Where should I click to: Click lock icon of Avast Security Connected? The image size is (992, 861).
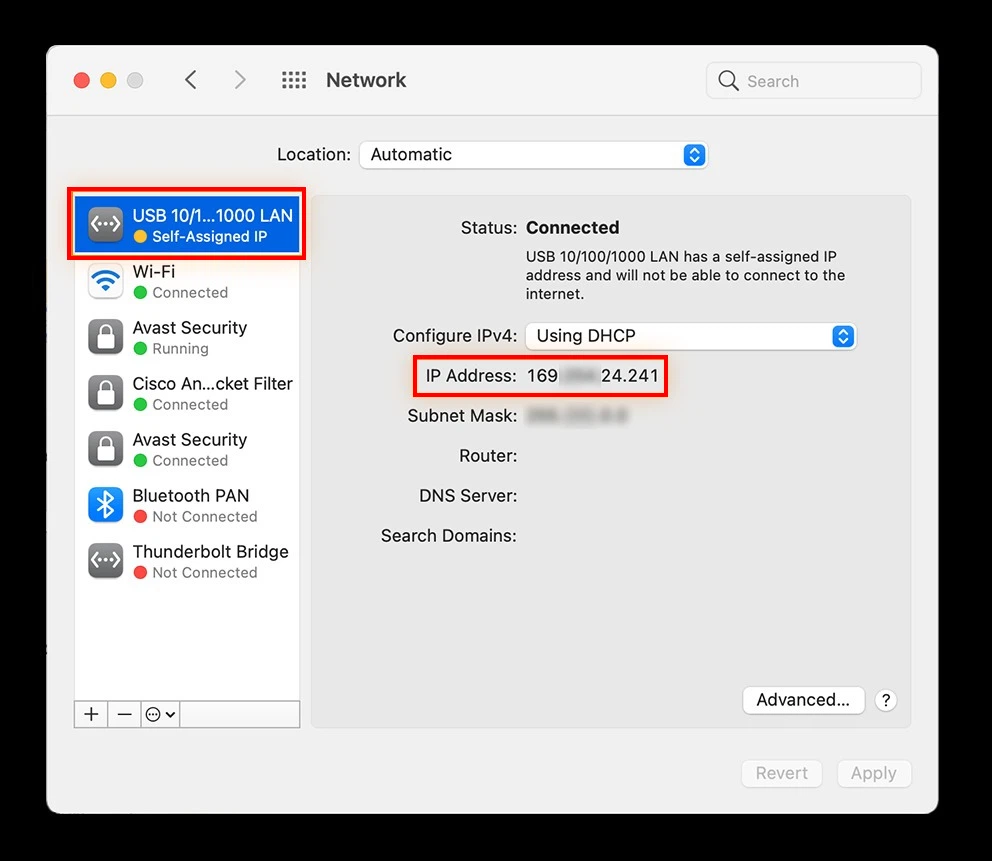tap(105, 449)
